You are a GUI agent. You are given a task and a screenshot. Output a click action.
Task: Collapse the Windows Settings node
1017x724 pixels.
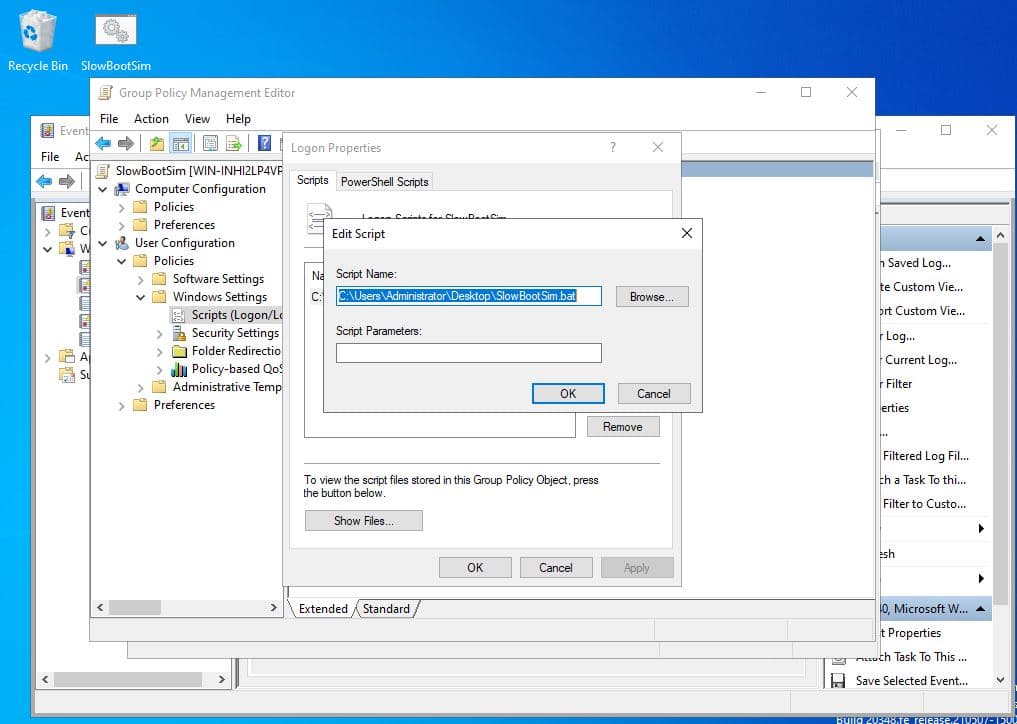[x=141, y=297]
